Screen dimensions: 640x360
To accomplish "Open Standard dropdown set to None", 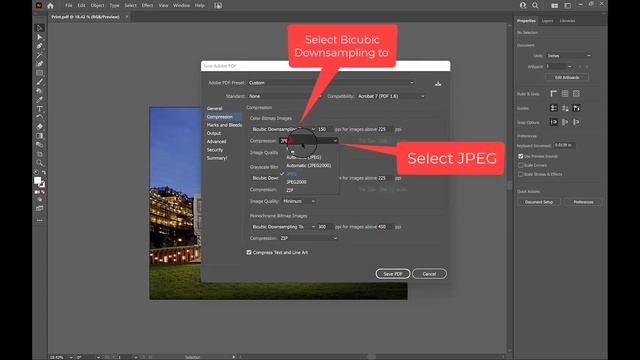I will click(284, 96).
